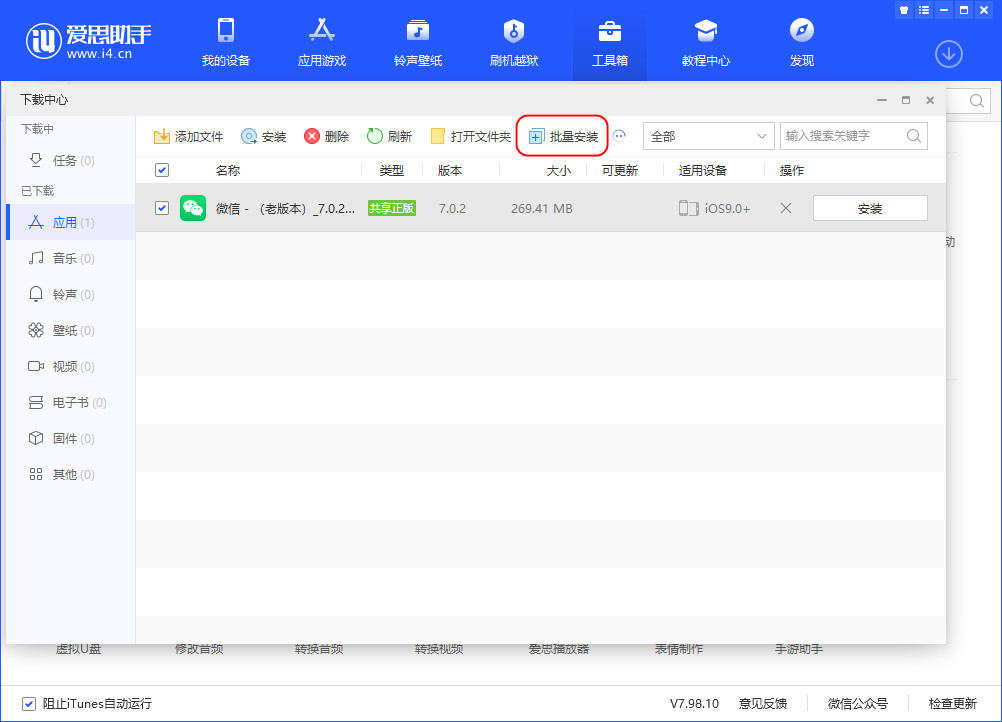The image size is (1002, 722).
Task: Click the more options ellipsis icon
Action: [x=619, y=135]
